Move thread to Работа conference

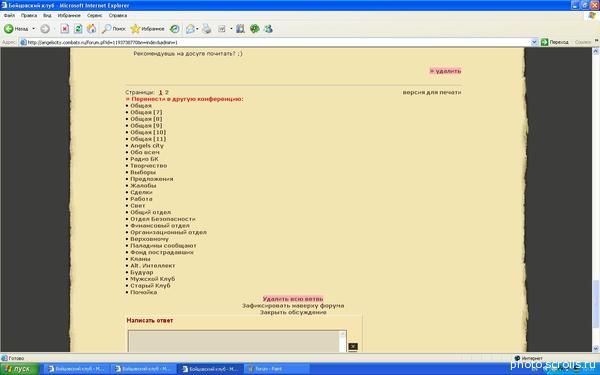tap(141, 199)
